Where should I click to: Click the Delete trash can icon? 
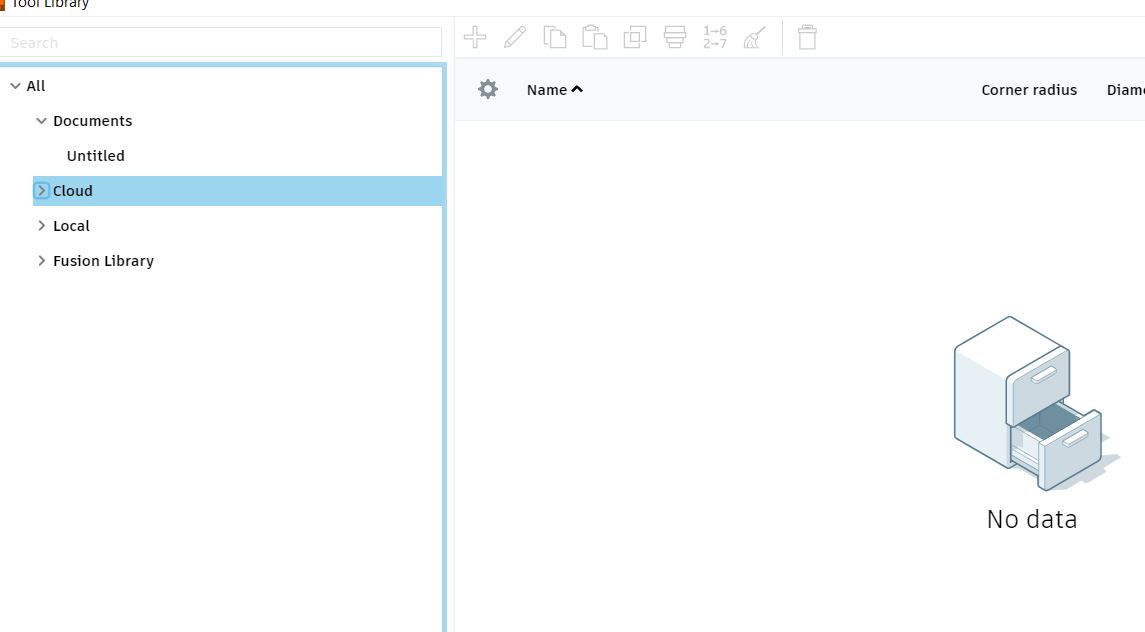(x=807, y=37)
